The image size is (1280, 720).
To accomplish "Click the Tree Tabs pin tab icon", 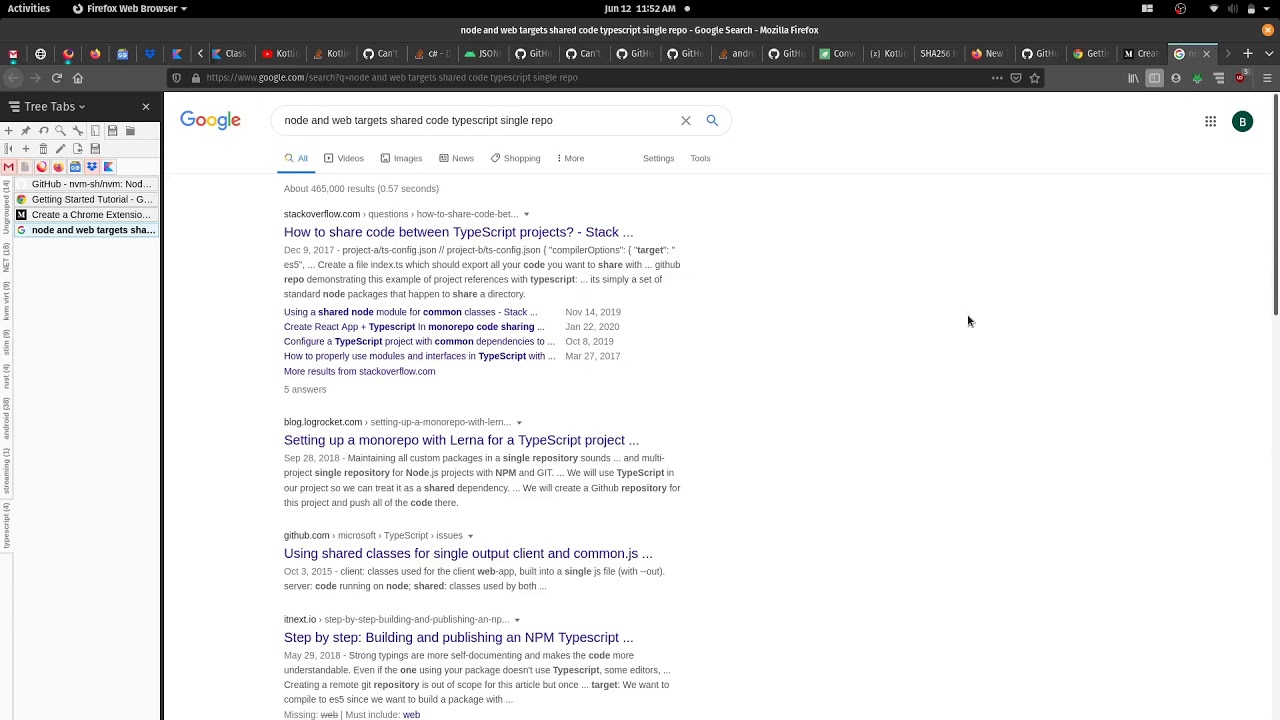I will 26,131.
